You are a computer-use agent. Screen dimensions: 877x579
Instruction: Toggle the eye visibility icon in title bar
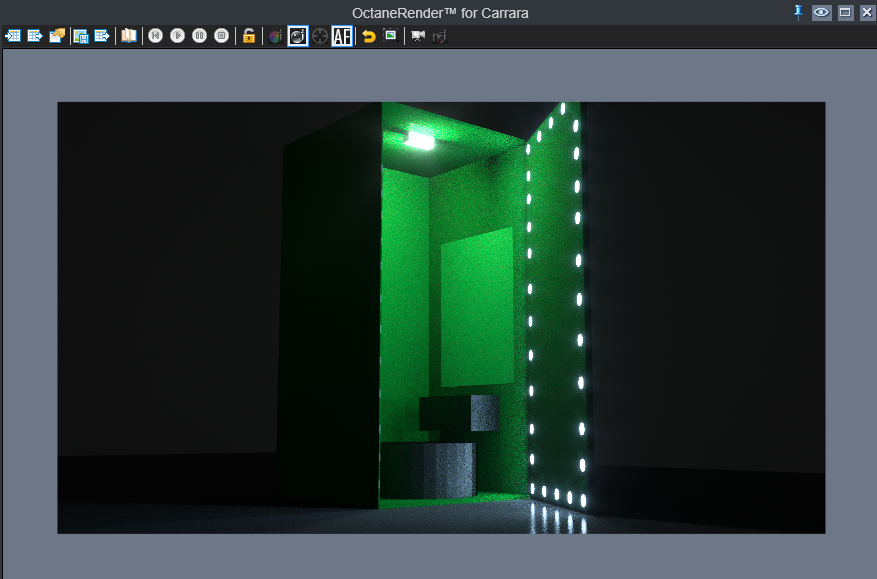822,12
